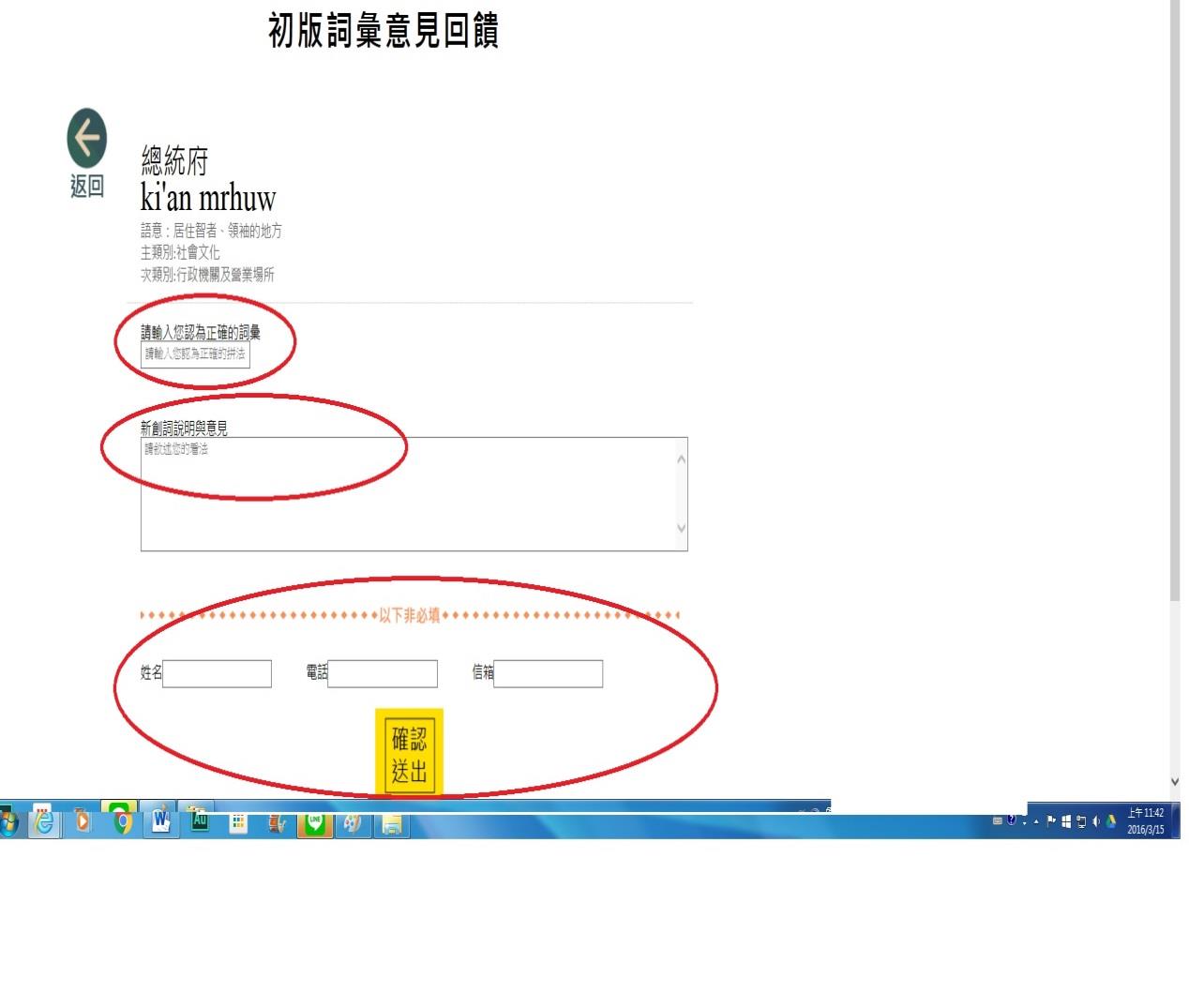Switch to Adobe Audition in the taskbar

(199, 820)
